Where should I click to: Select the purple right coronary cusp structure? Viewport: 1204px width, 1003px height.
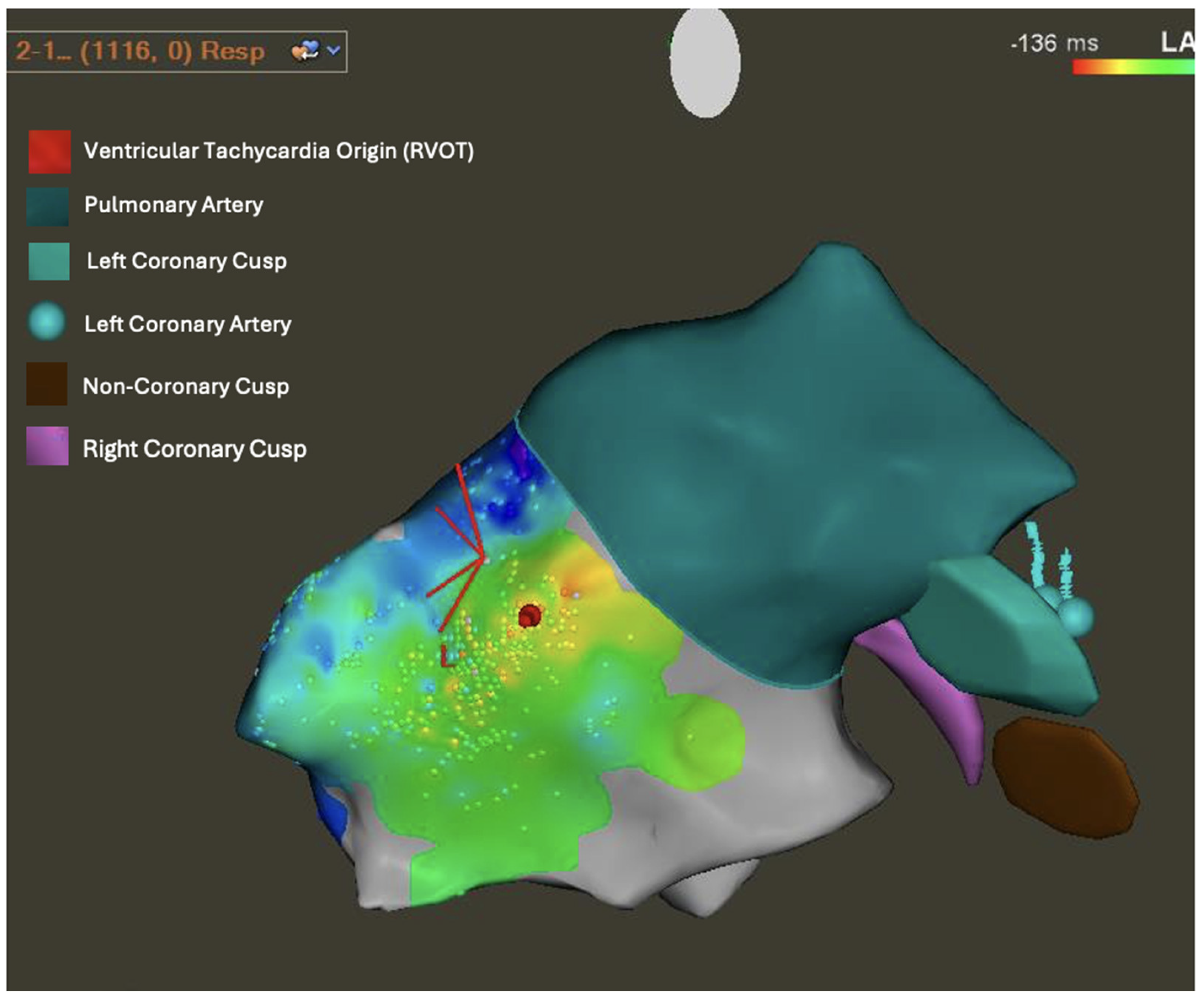[940, 700]
